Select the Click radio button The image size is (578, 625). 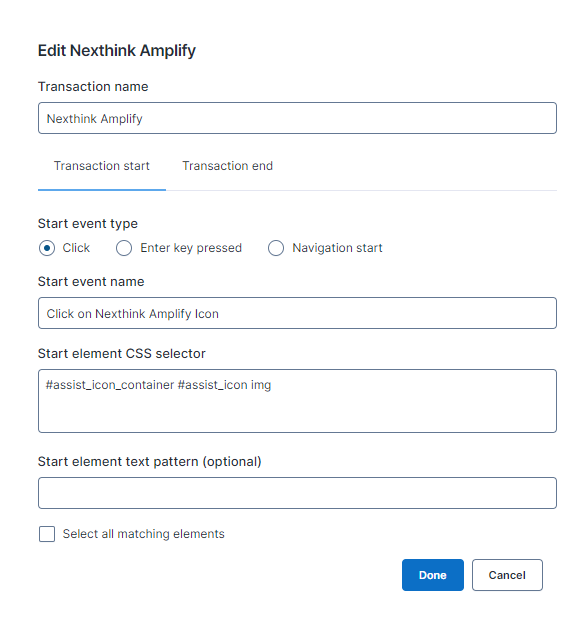[x=47, y=248]
